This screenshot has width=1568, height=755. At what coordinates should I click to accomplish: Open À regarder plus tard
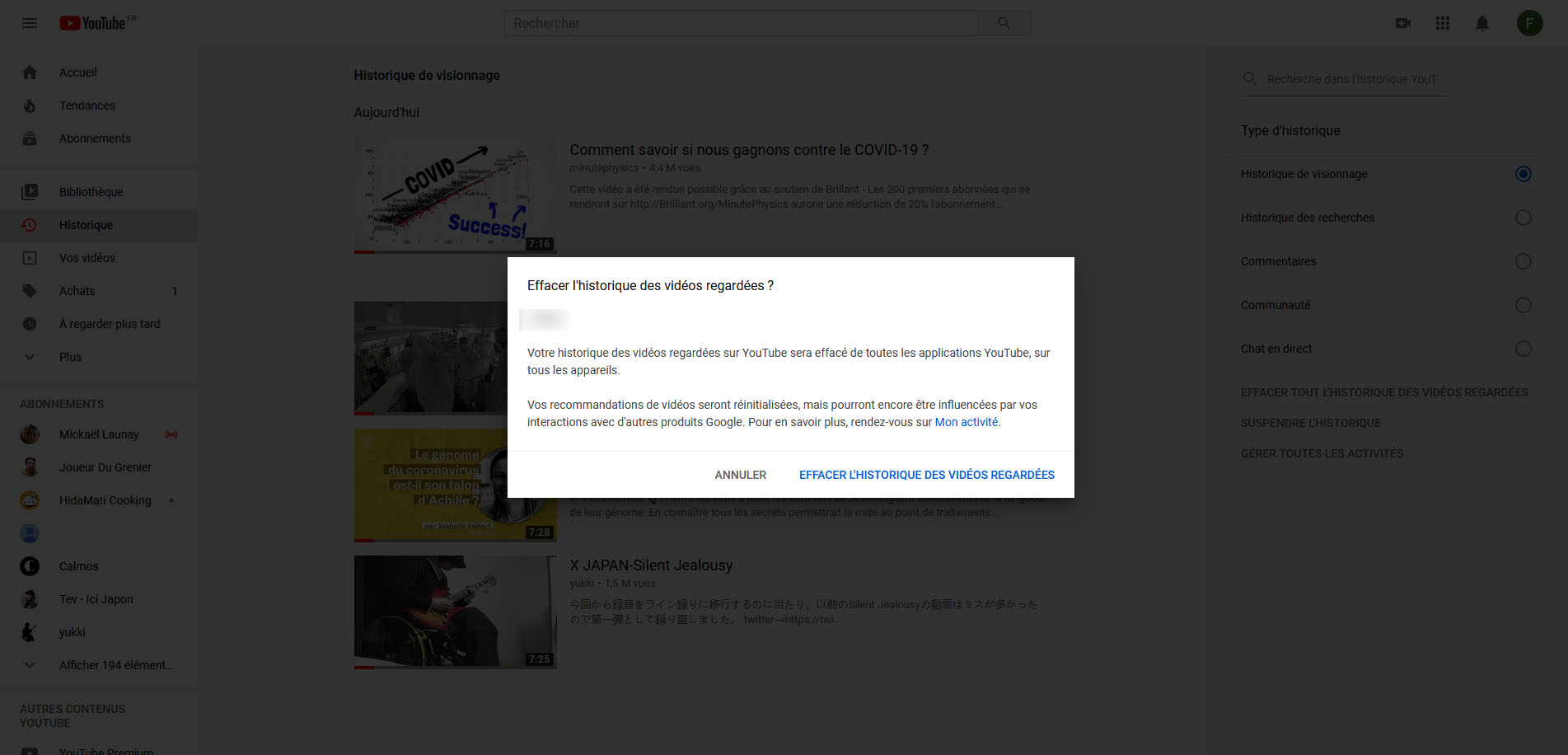point(99,324)
